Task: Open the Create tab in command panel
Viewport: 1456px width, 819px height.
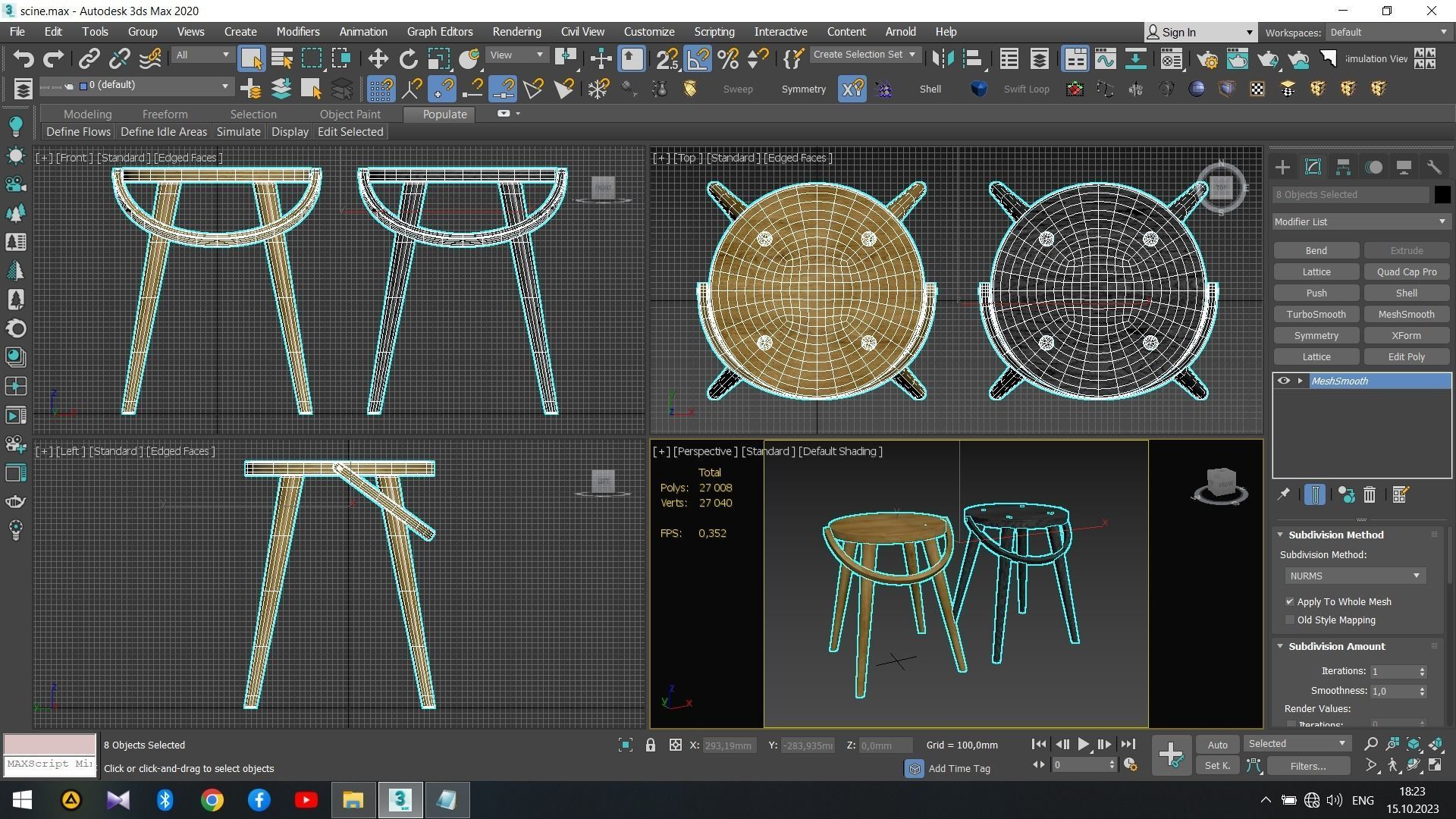Action: tap(1282, 168)
